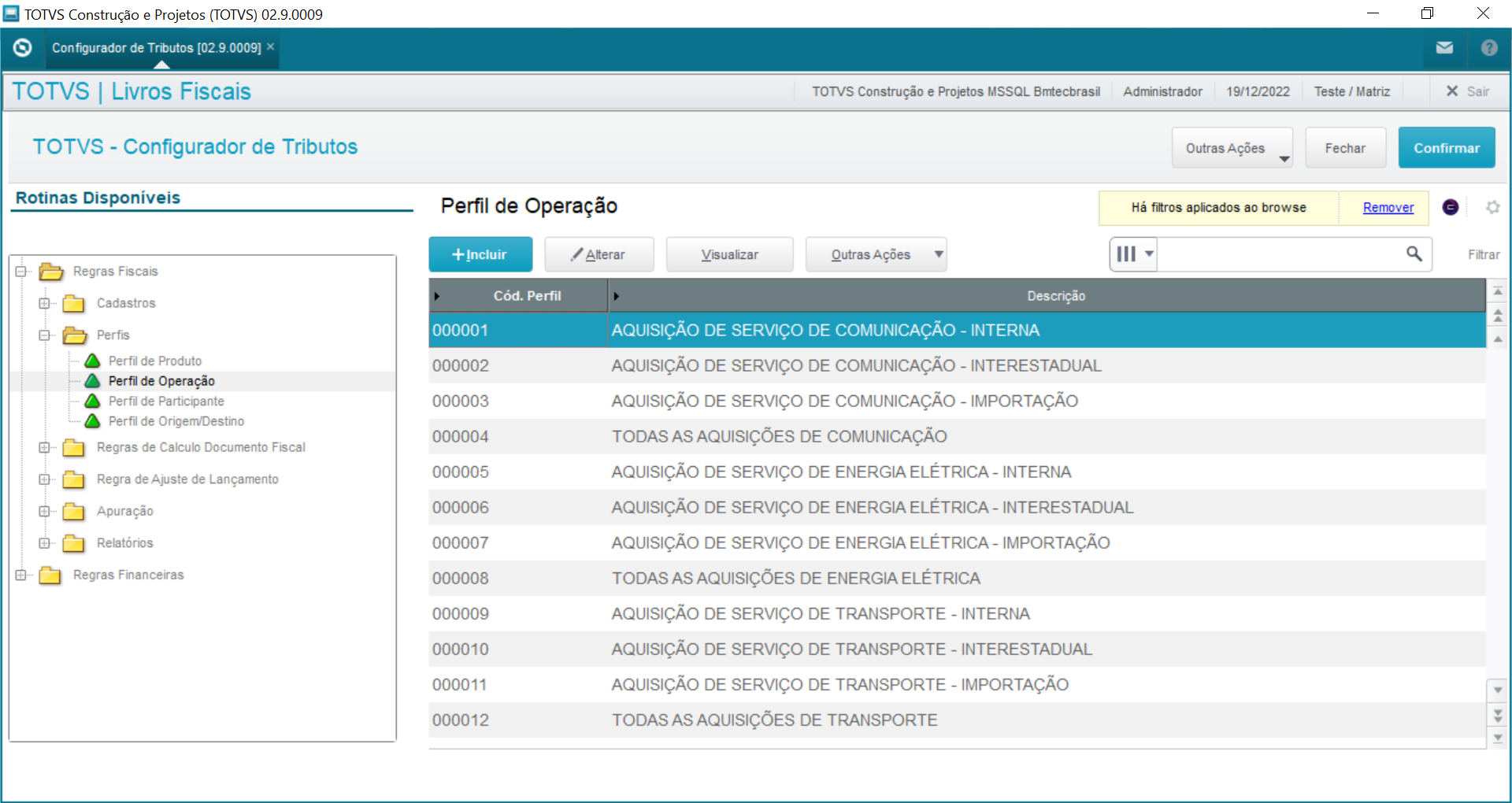Expand Regra de Ajuste de Lançamento node
Screen dimensions: 1512x803
click(x=44, y=479)
